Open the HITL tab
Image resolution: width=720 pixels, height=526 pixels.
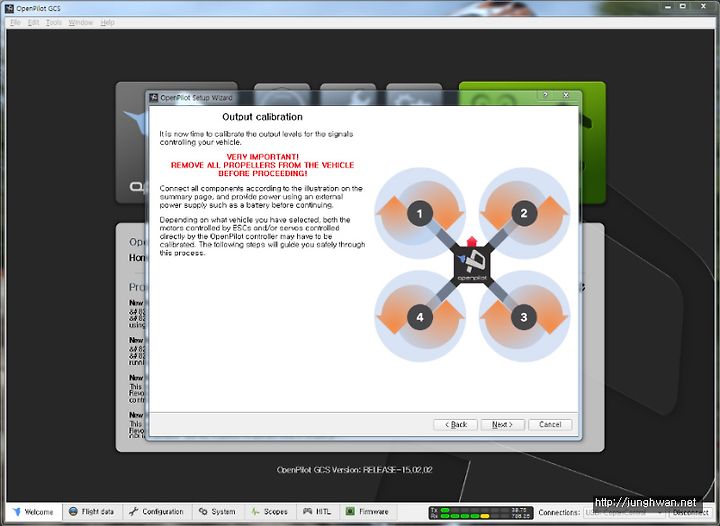(317, 511)
